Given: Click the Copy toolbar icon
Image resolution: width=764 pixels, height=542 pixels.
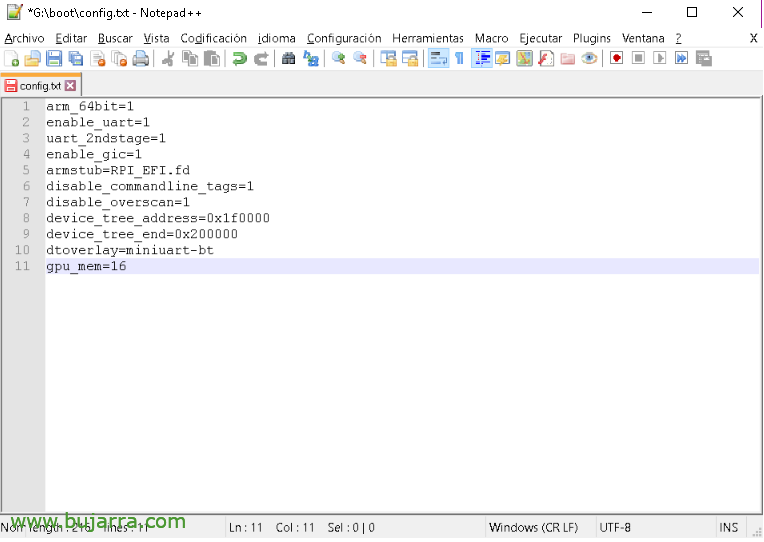Looking at the screenshot, I should click(190, 58).
